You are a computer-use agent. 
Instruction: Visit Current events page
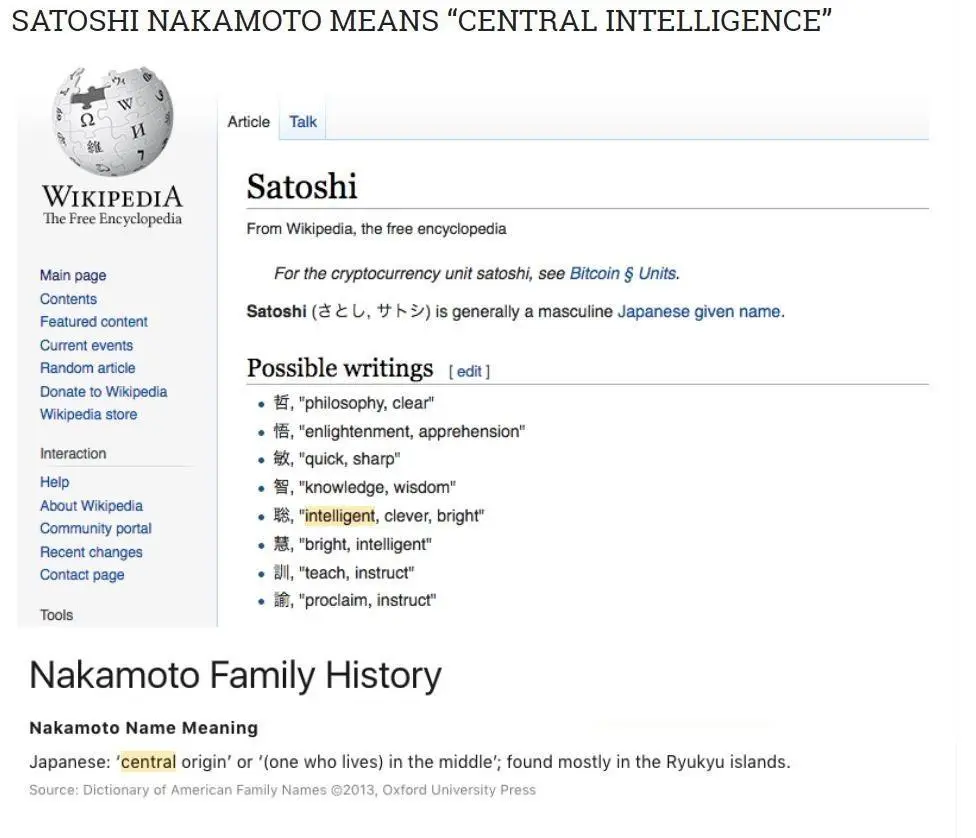pyautogui.click(x=87, y=345)
